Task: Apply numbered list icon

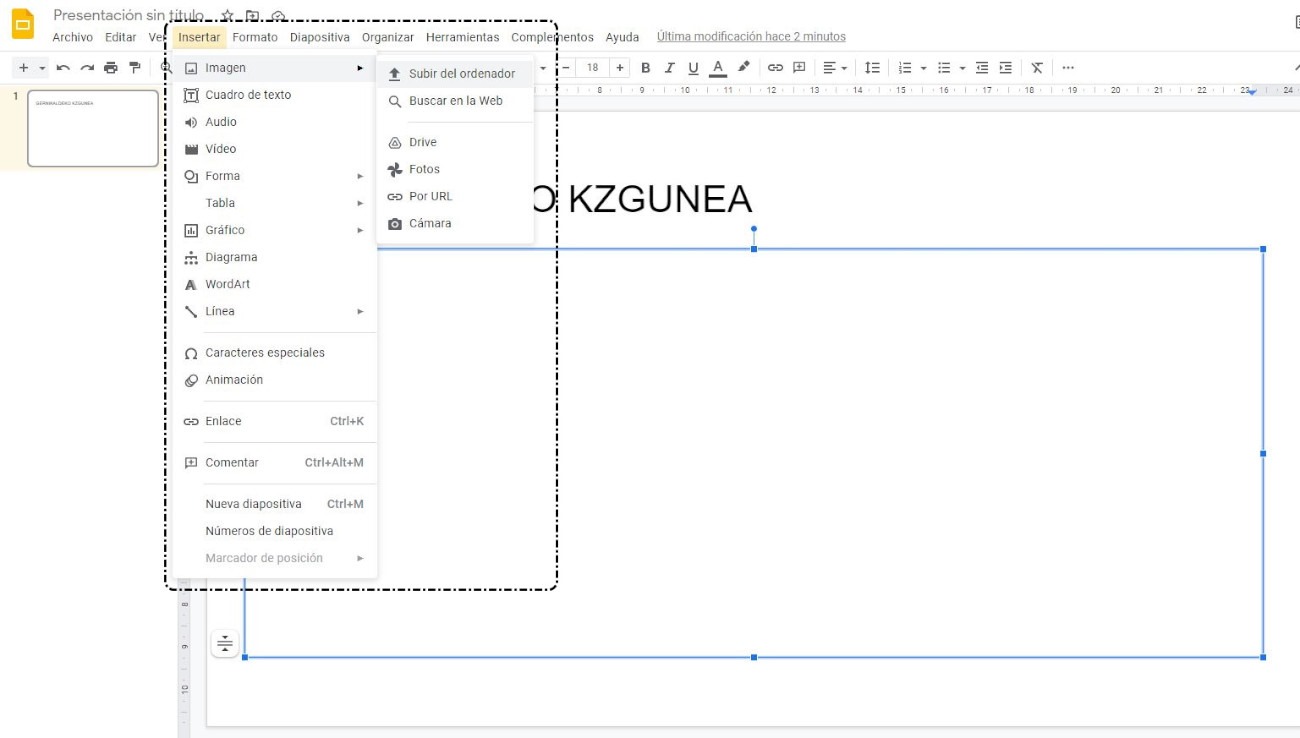Action: pos(906,68)
